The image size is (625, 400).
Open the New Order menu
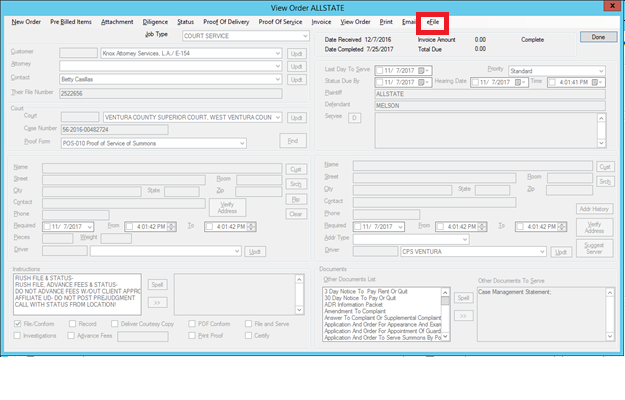point(26,22)
